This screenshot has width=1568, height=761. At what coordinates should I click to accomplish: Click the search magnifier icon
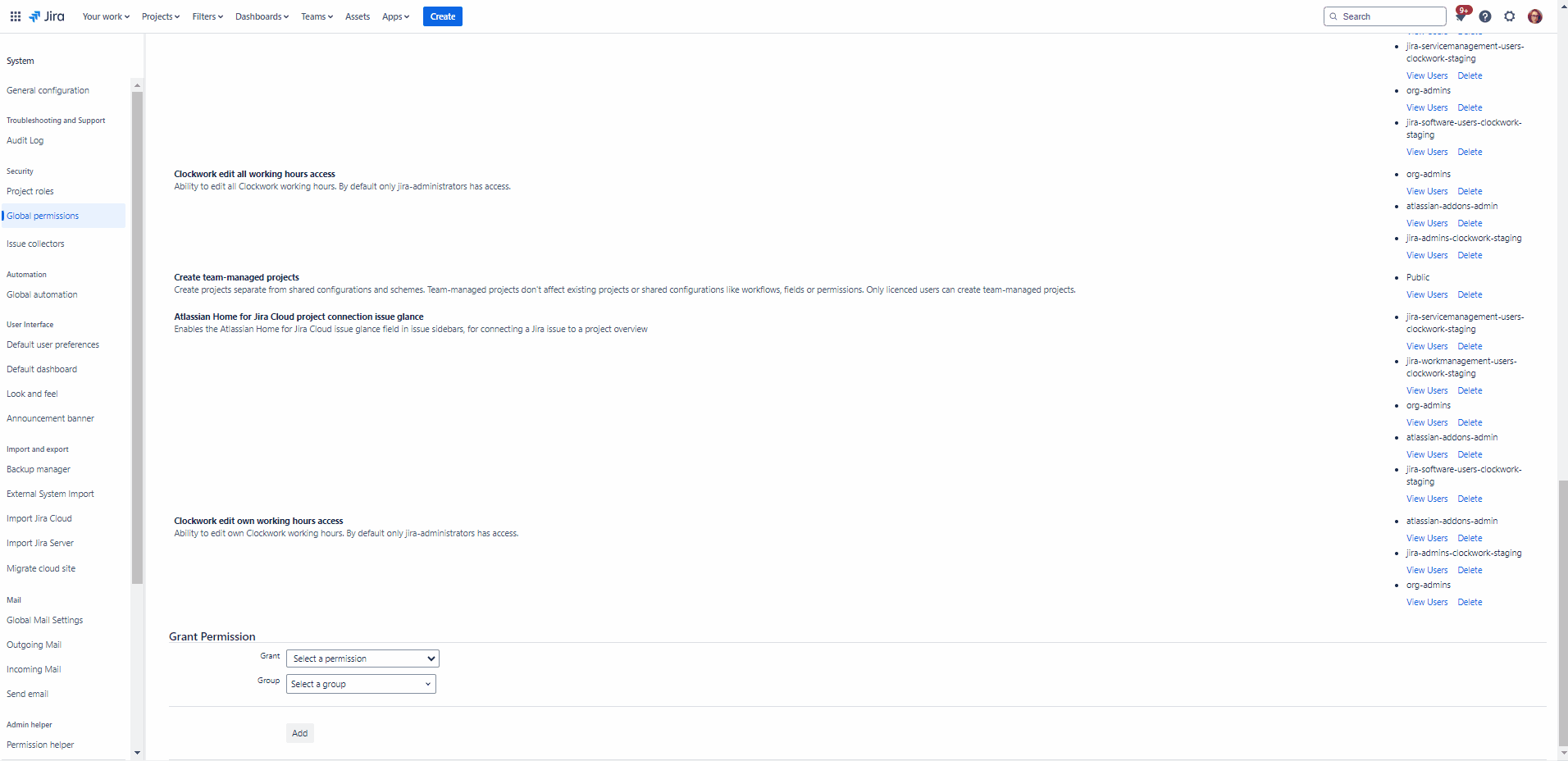click(1333, 16)
